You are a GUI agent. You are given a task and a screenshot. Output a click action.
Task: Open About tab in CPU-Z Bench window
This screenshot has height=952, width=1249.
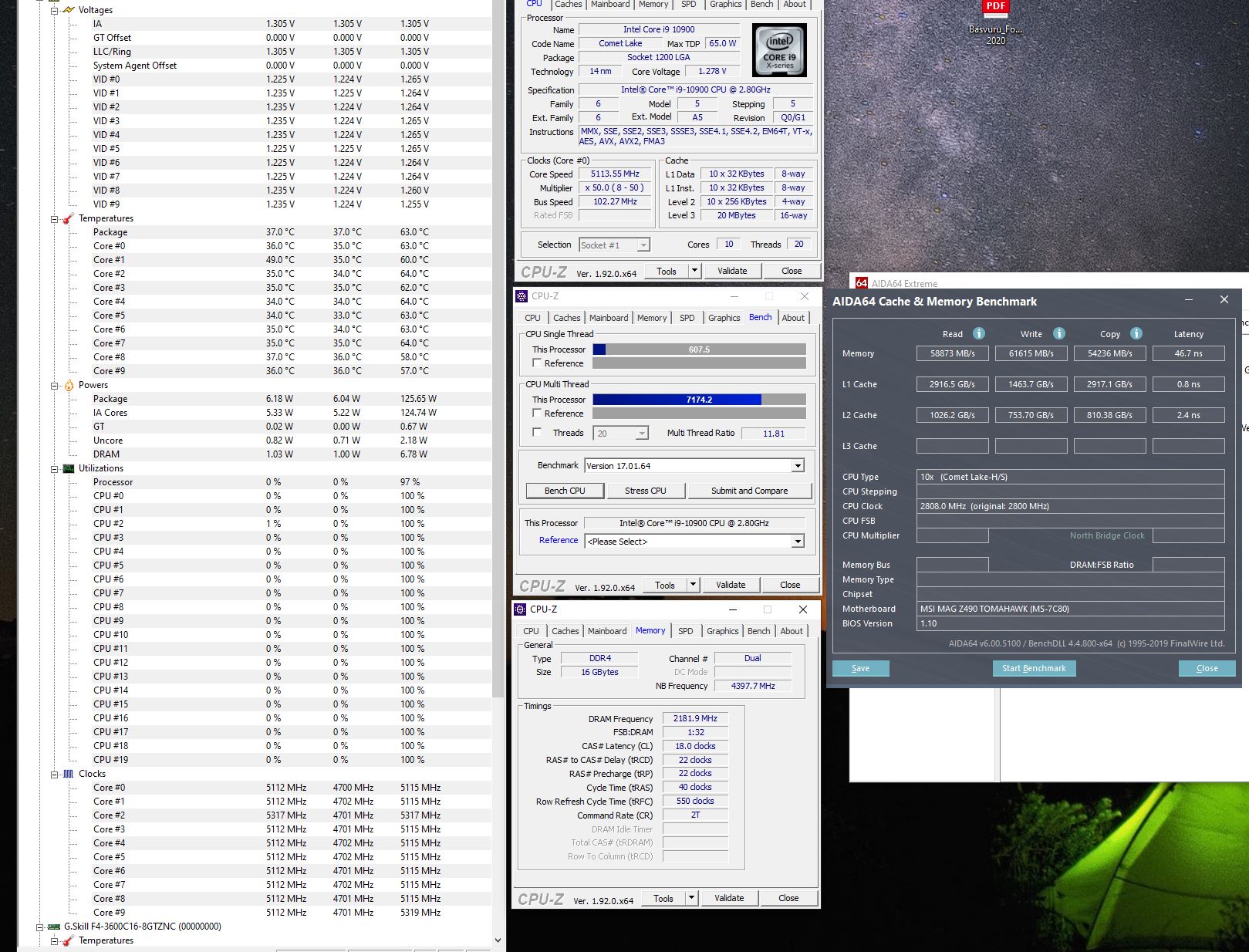793,318
